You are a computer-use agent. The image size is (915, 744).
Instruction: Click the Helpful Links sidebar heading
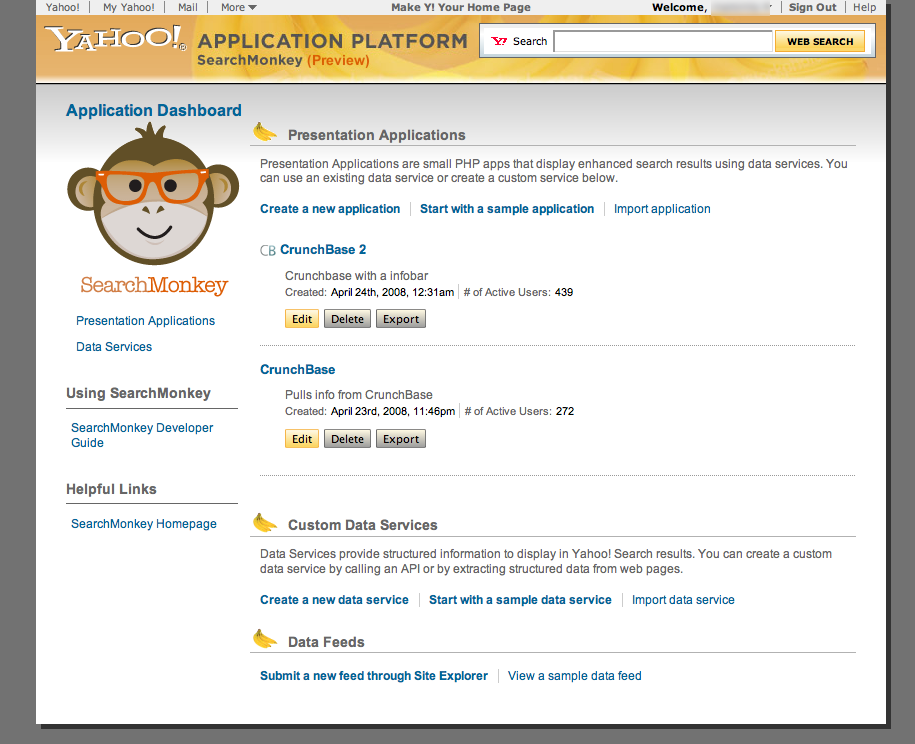(x=111, y=489)
